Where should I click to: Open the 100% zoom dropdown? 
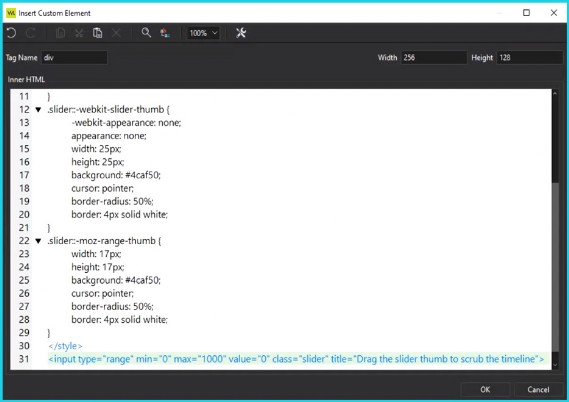[x=203, y=33]
